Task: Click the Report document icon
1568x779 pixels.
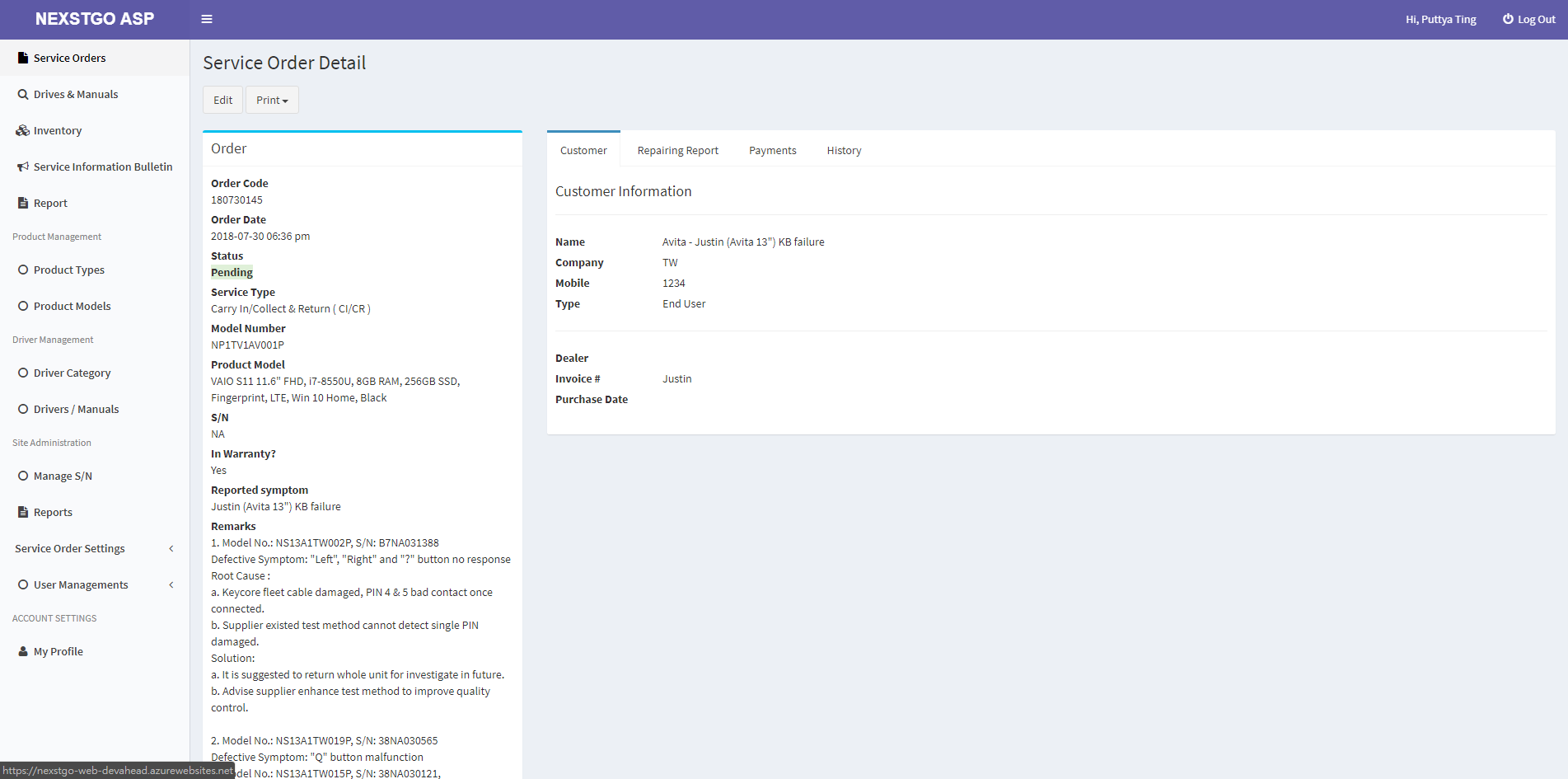Action: click(23, 203)
